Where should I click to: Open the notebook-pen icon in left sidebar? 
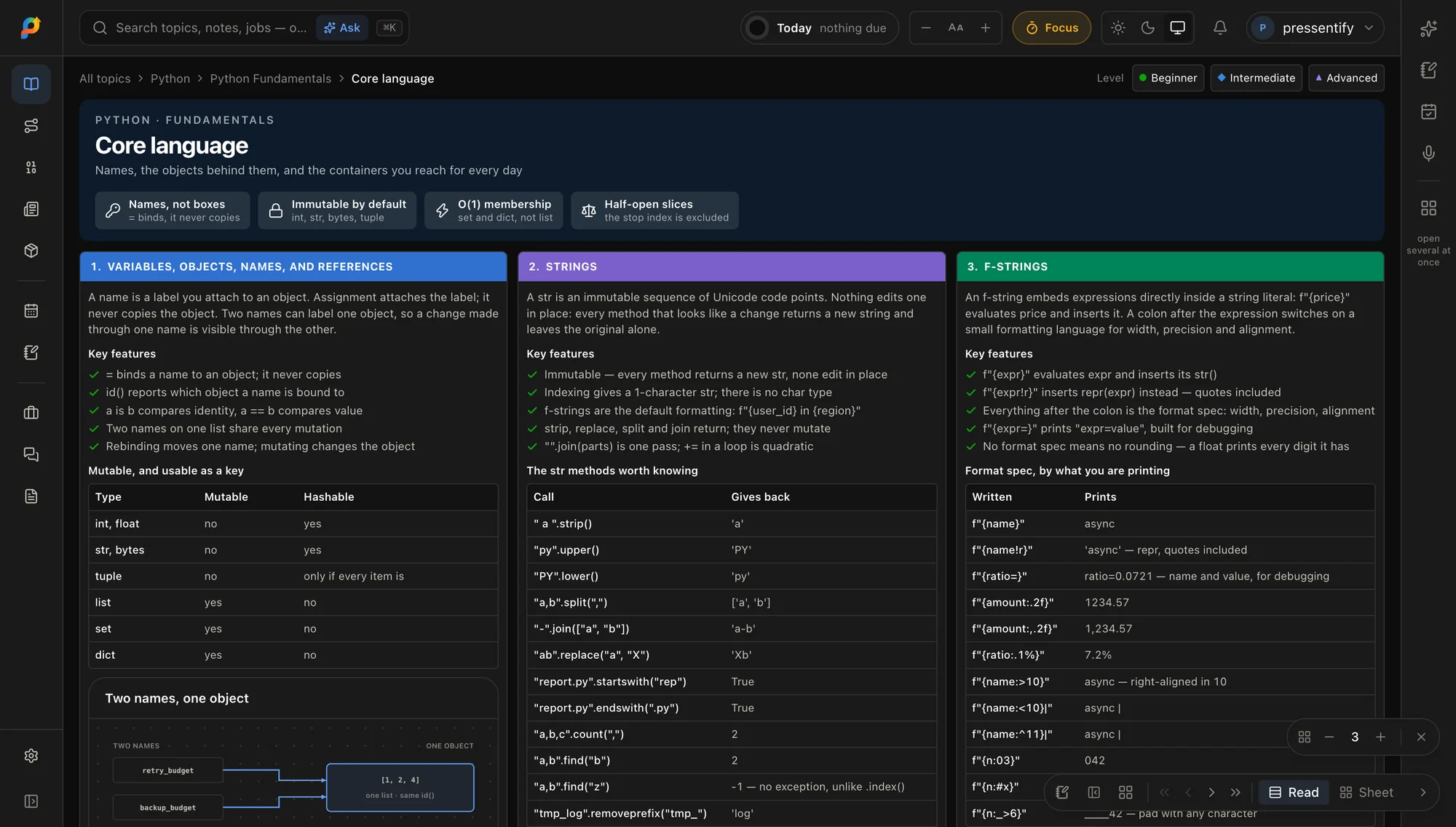click(31, 352)
